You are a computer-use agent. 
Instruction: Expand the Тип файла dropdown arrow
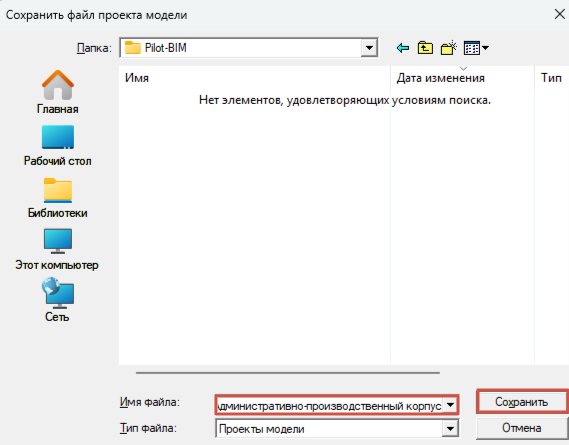[450, 429]
